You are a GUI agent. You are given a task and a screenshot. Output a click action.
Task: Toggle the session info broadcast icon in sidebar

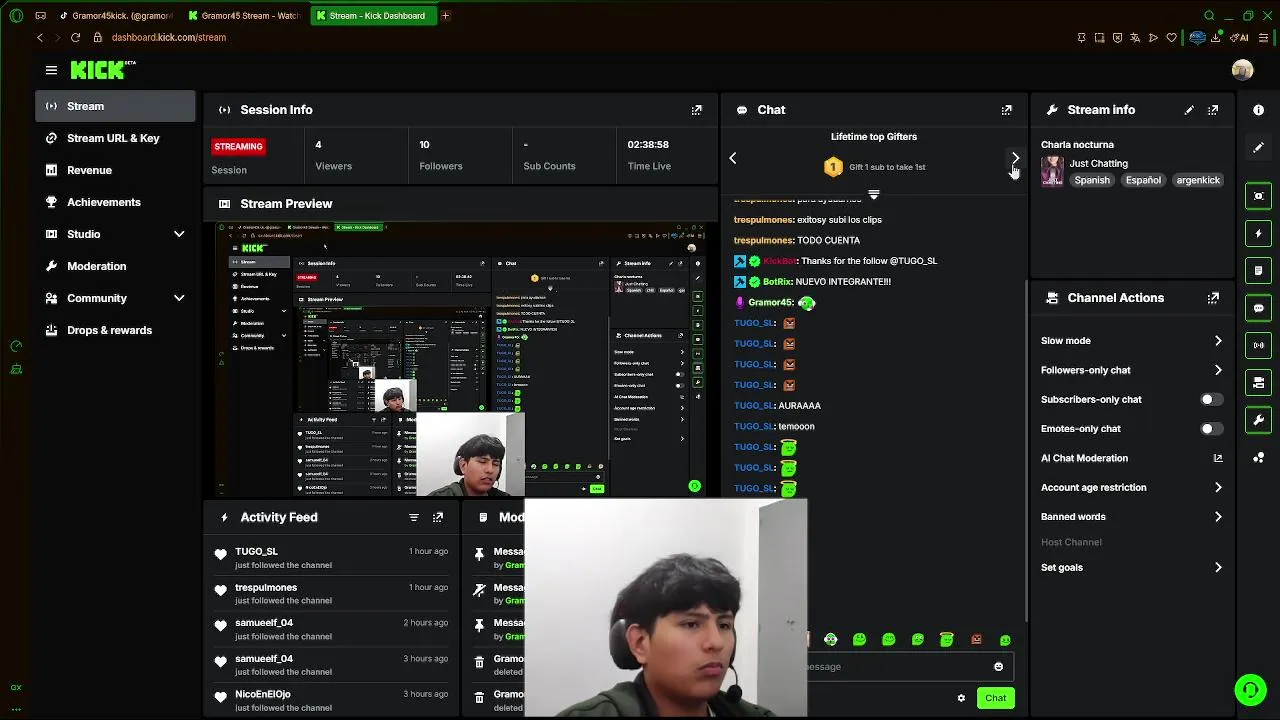pos(1259,345)
